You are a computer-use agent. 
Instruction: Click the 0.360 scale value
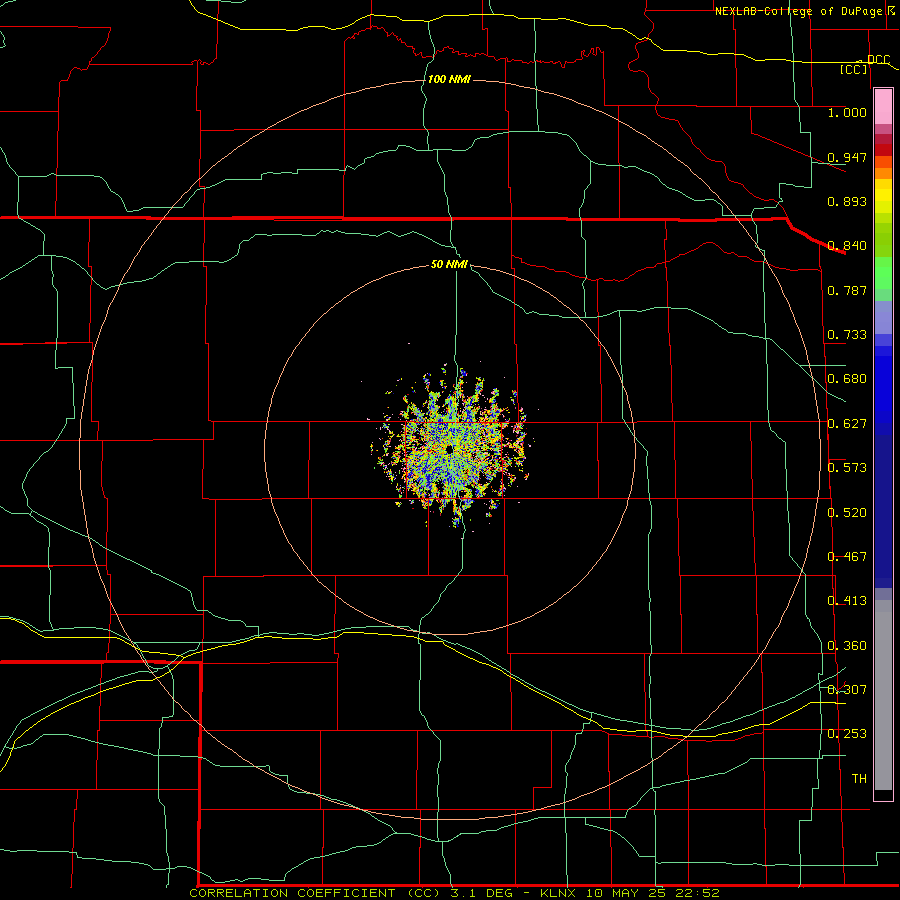(x=847, y=646)
